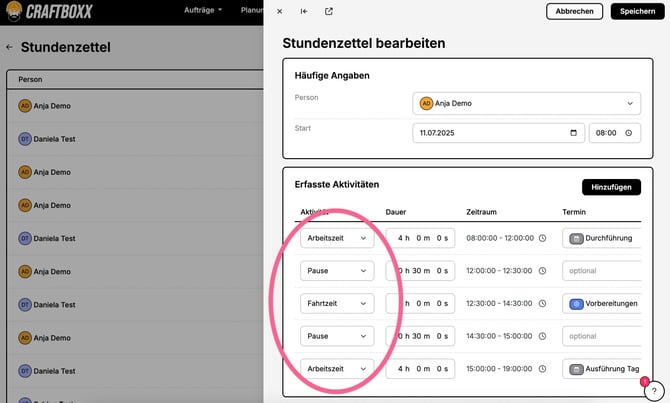This screenshot has height=403, width=670.
Task: Open the Arbeitszeit dropdown for 15:00:00 - 19:00:00
Action: tap(337, 369)
